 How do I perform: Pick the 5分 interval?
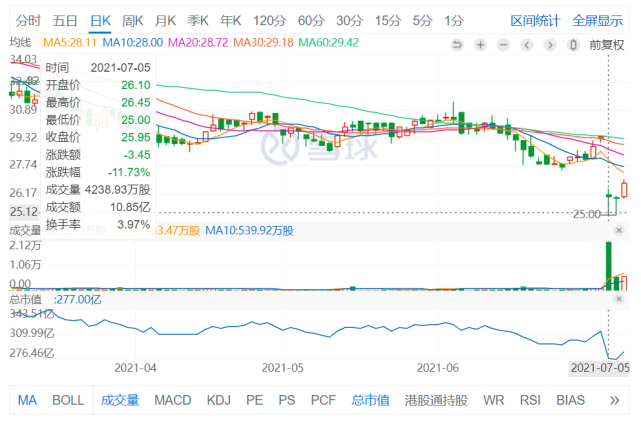click(x=422, y=20)
